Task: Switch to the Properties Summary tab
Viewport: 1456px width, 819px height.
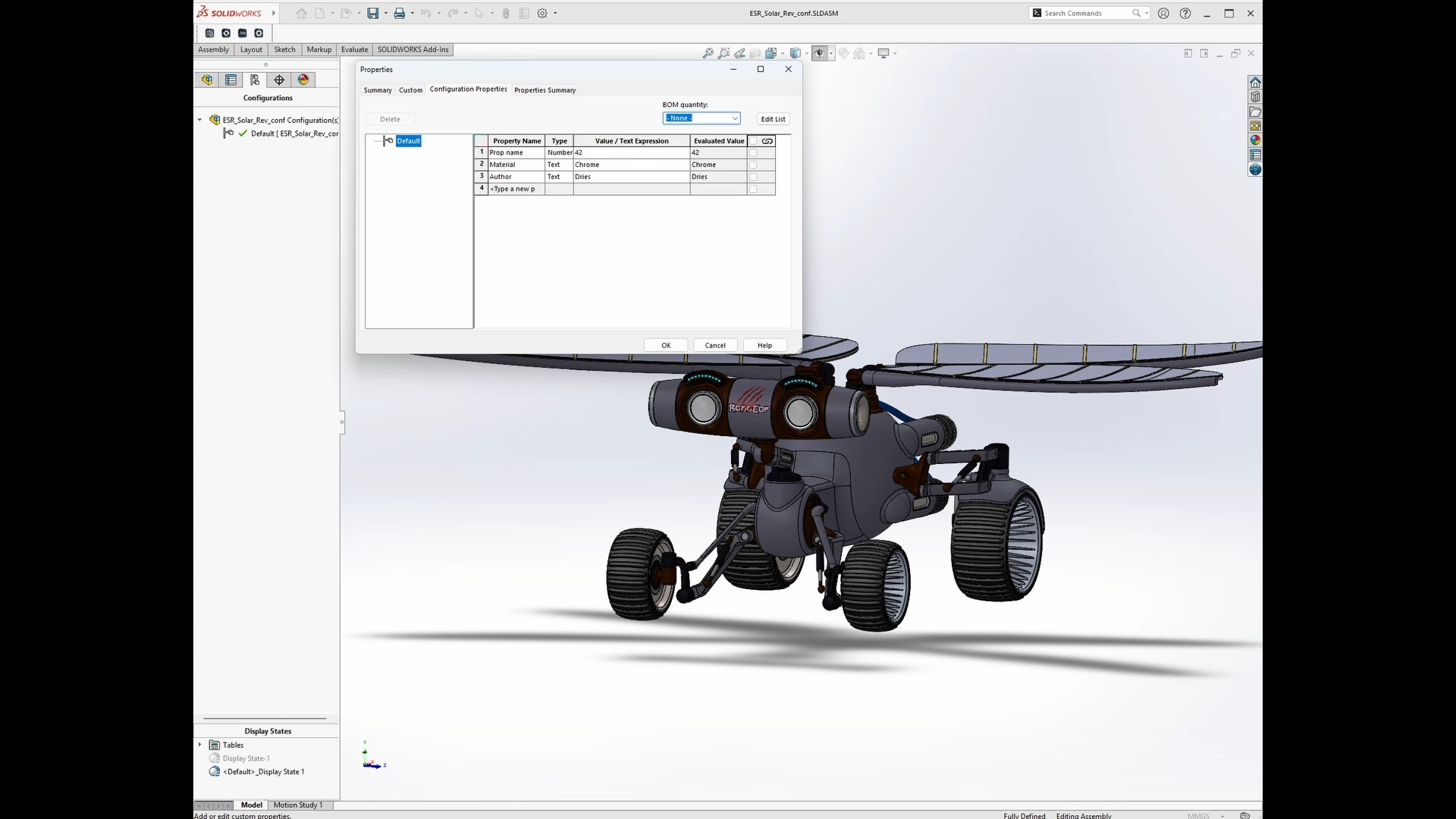Action: 544,90
